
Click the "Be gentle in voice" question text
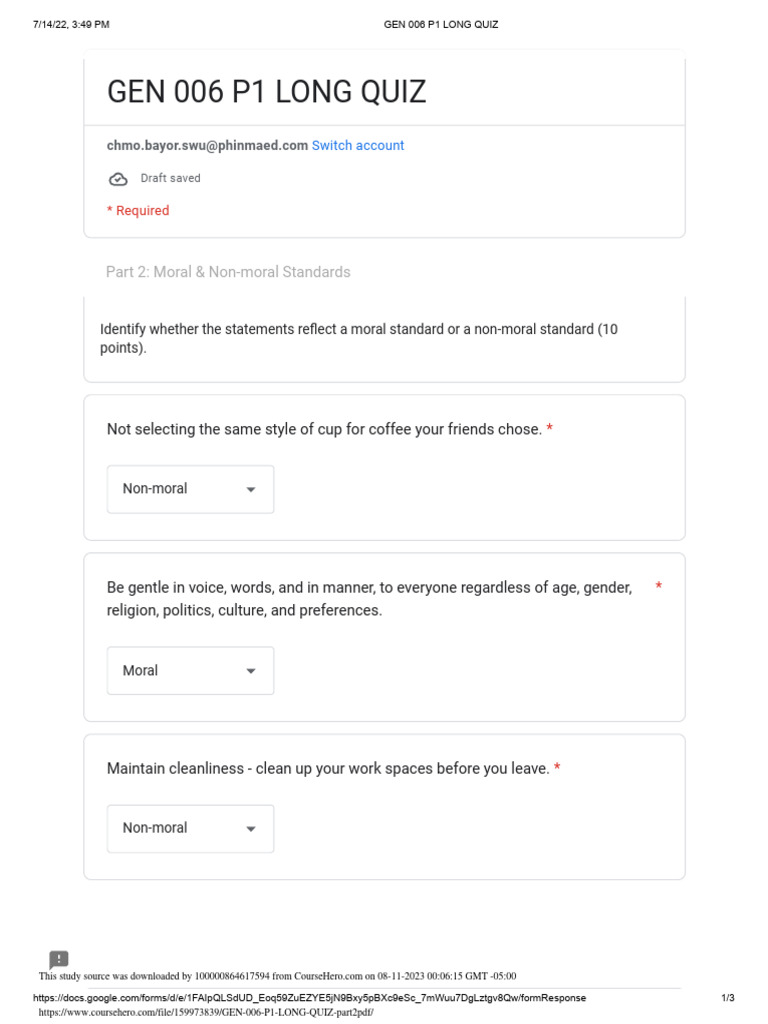369,598
